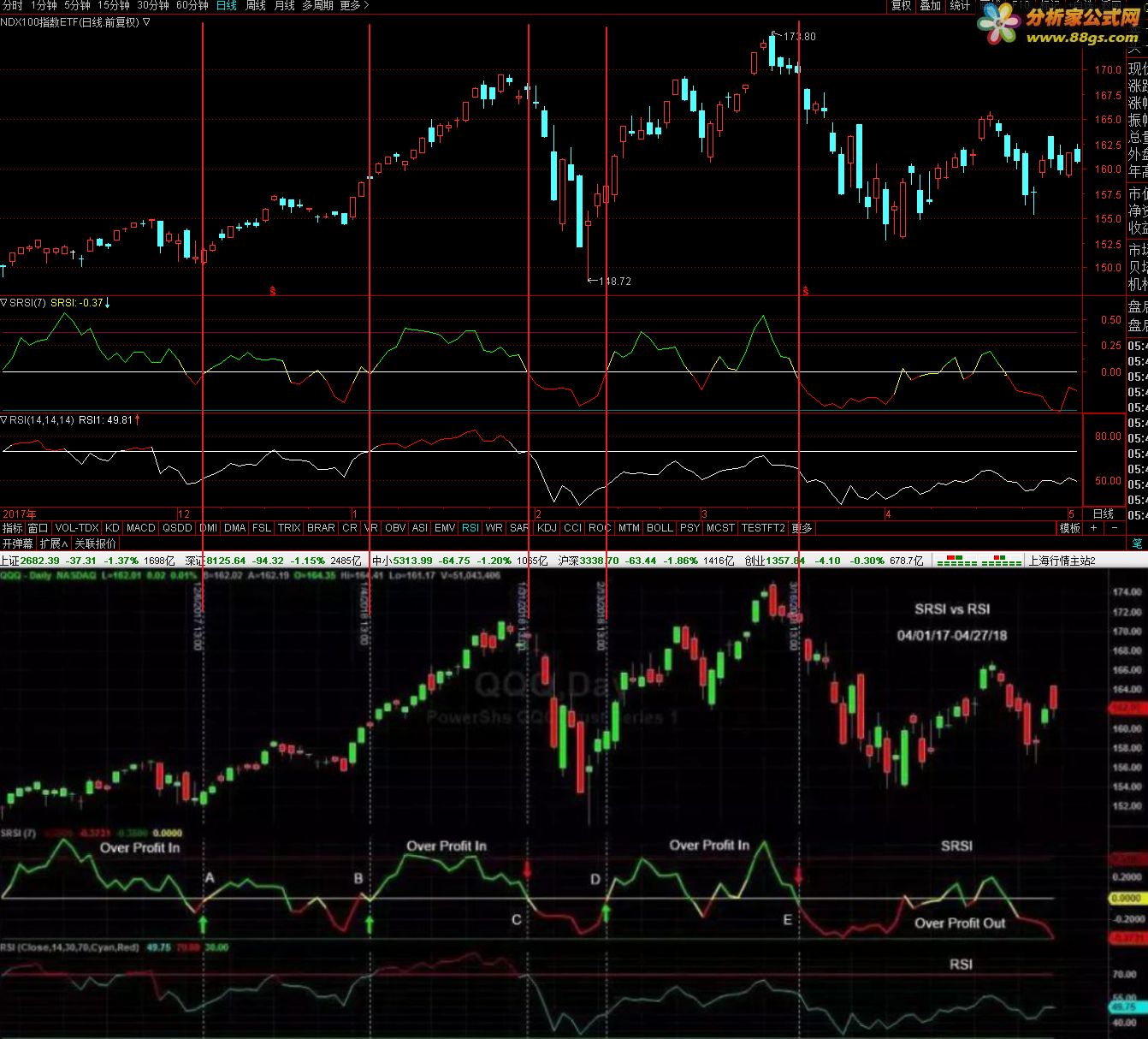Click the 148.72 low price label
This screenshot has width=1148, height=1039.
[614, 281]
